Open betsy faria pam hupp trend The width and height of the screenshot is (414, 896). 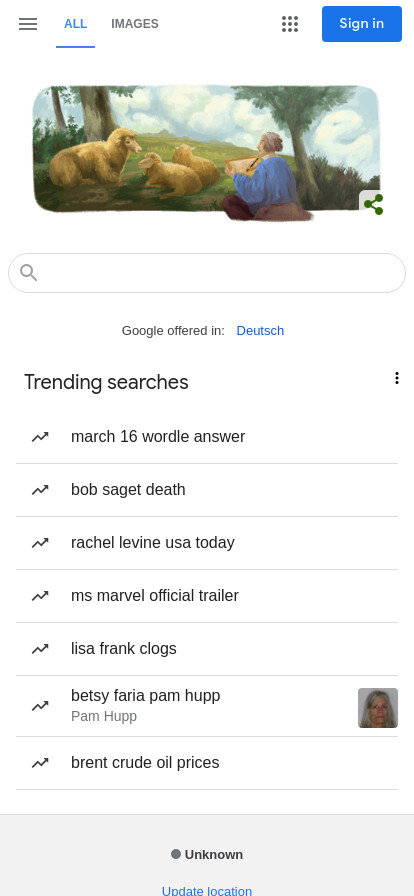[207, 706]
